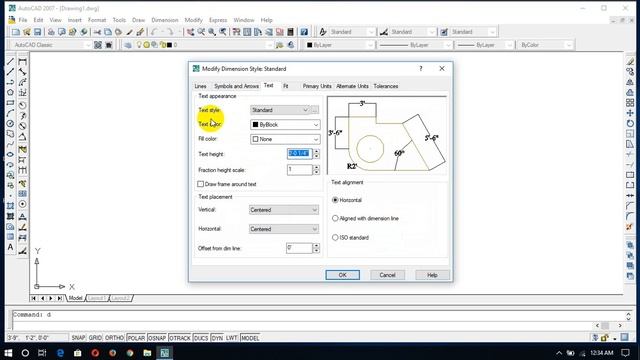This screenshot has height=360, width=640.
Task: Click the Text height input field
Action: click(x=300, y=154)
